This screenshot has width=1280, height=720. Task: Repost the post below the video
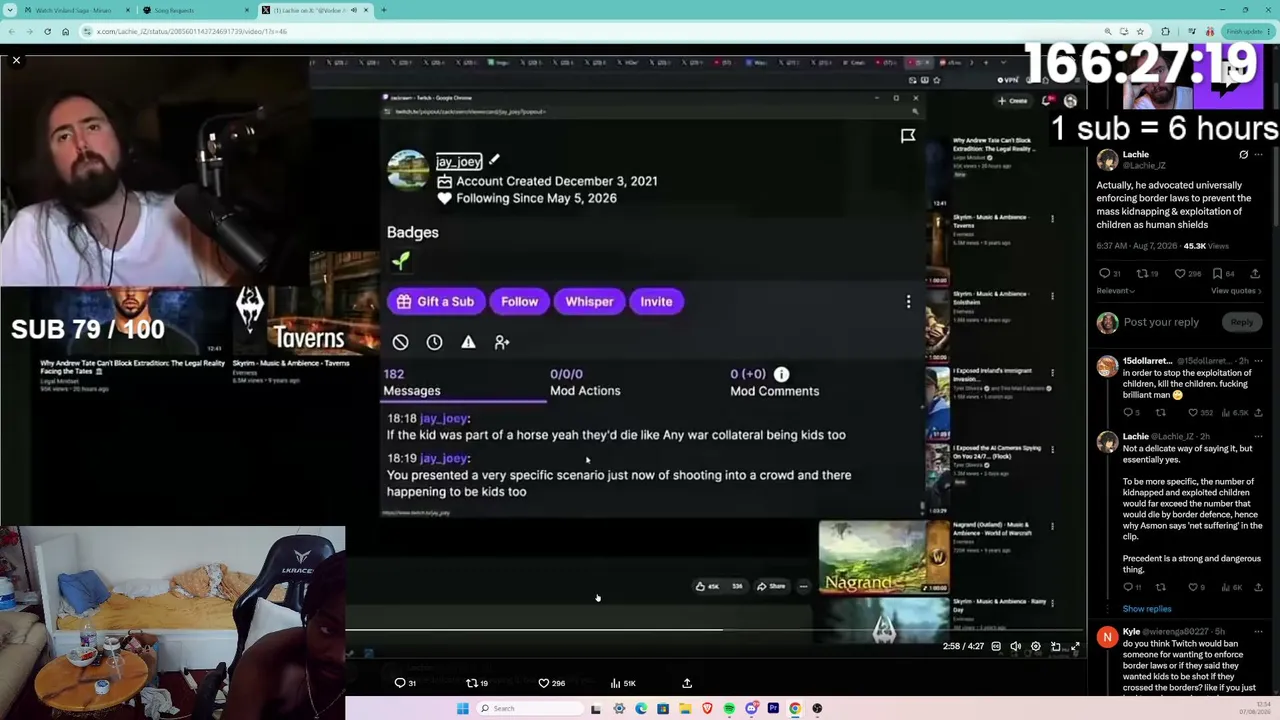(477, 683)
